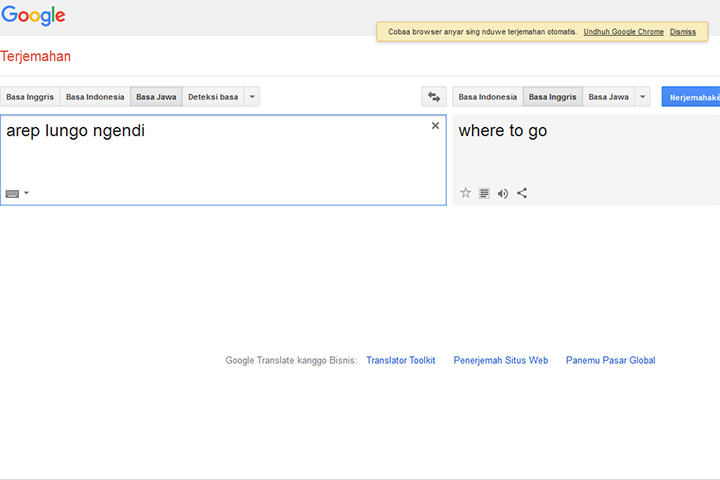
Task: Click the listen speaker icon
Action: [503, 193]
